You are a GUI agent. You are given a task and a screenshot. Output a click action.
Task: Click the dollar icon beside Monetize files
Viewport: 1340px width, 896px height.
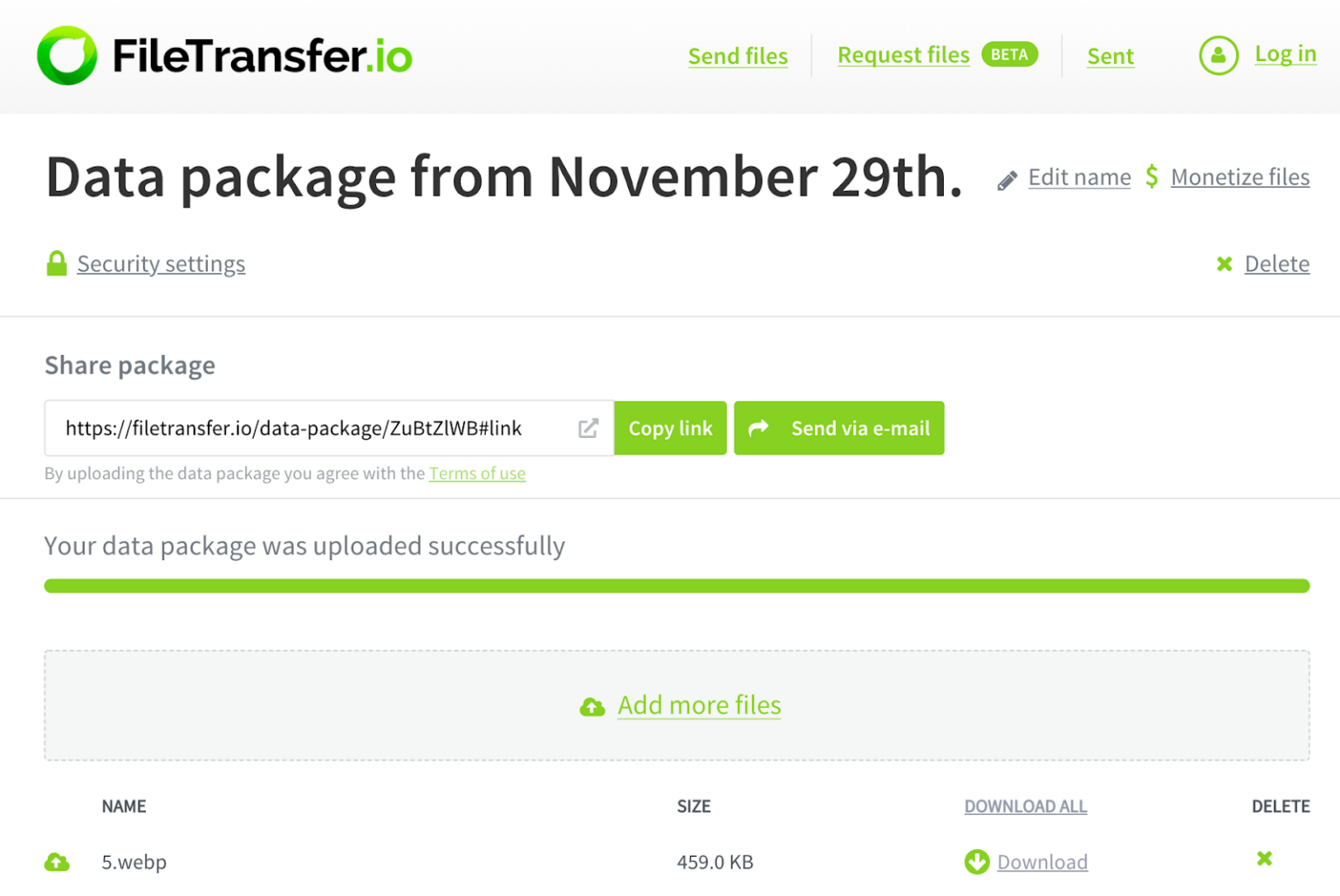(x=1152, y=176)
